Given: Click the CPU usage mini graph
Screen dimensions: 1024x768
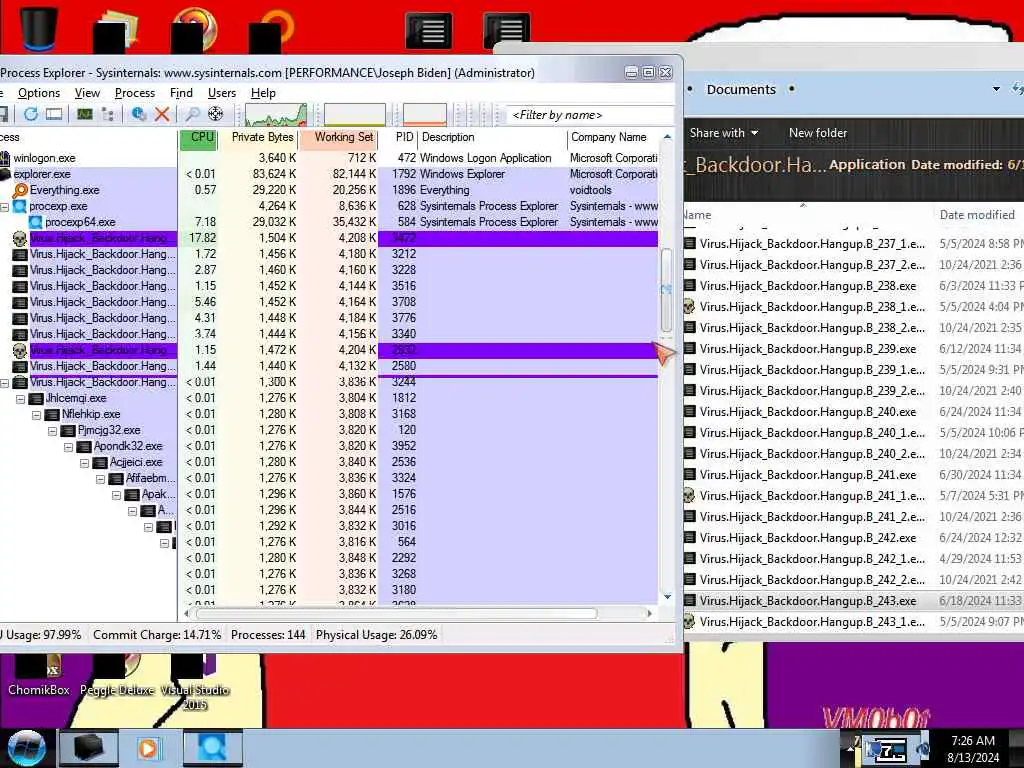Looking at the screenshot, I should click(276, 114).
